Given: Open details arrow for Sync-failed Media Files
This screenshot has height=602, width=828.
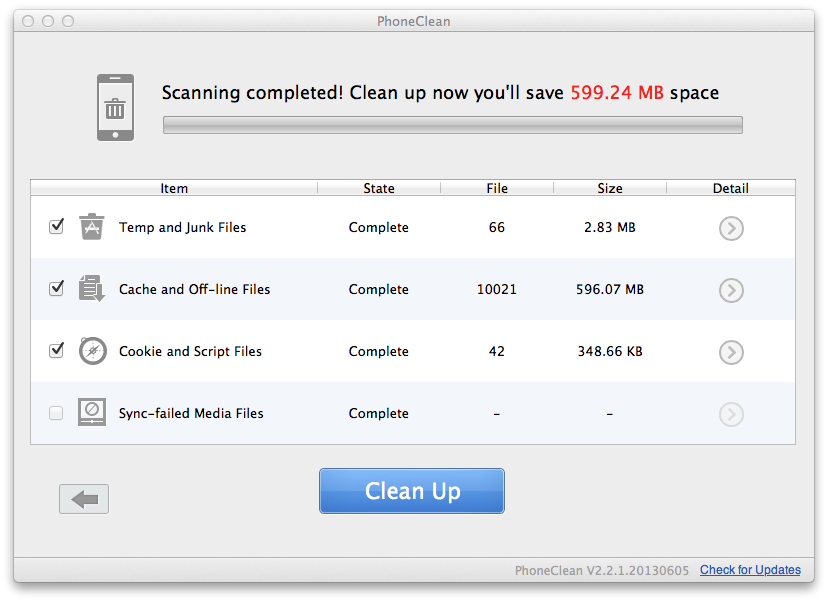Looking at the screenshot, I should click(x=731, y=415).
